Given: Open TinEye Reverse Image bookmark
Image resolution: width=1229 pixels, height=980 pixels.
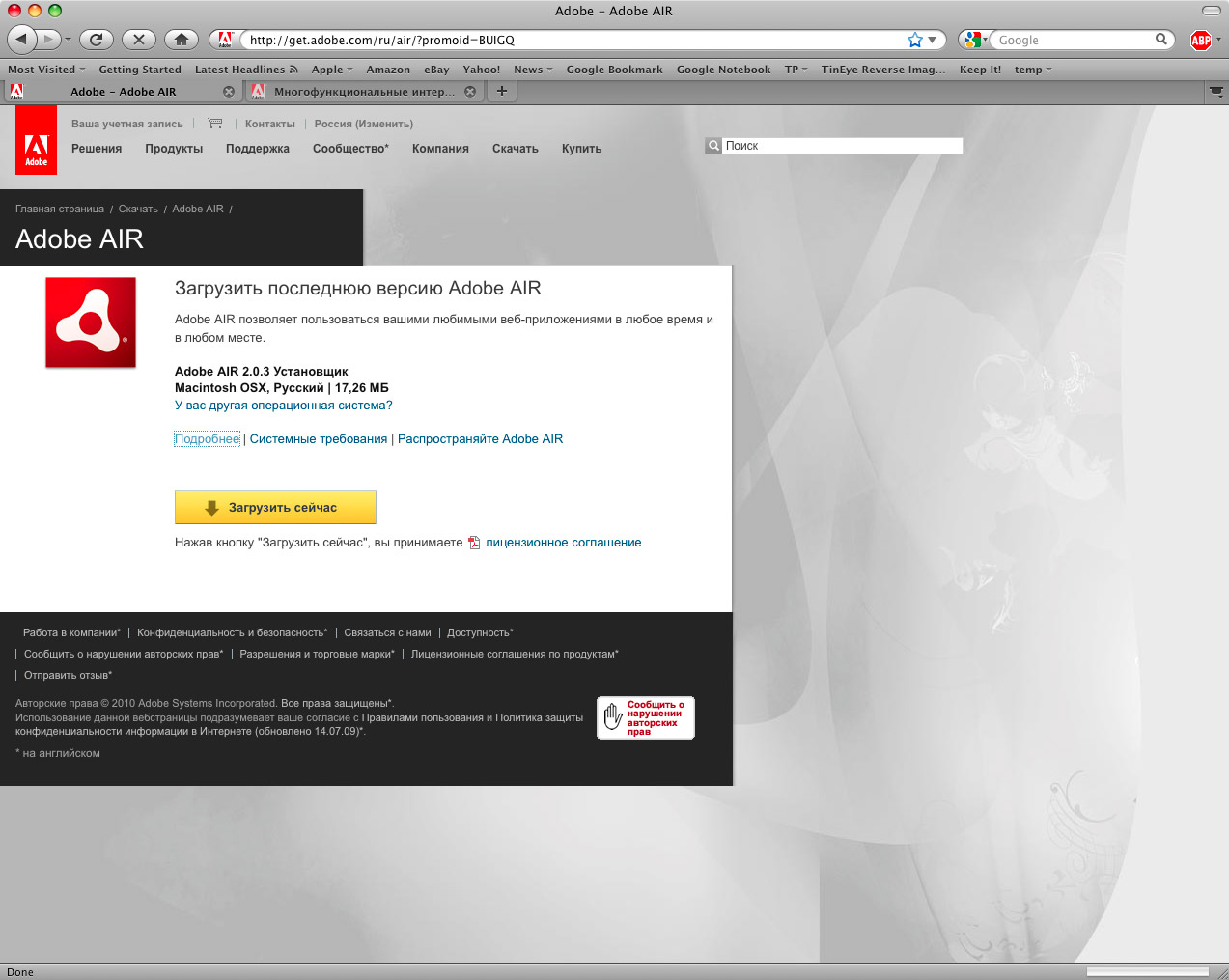Looking at the screenshot, I should 883,70.
